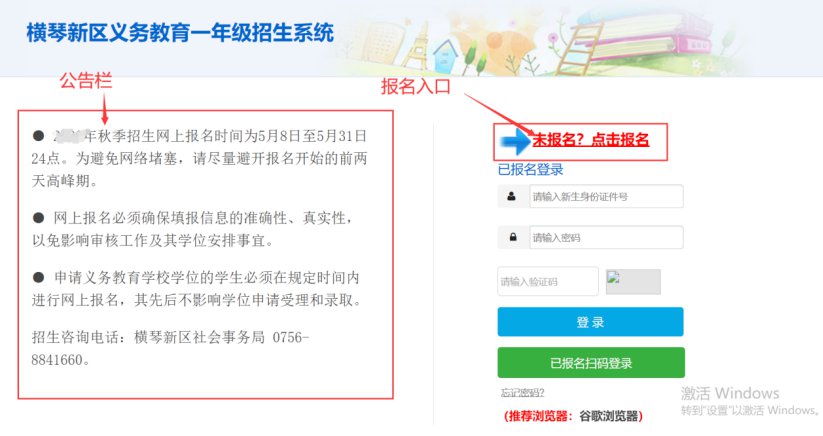This screenshot has height=436, width=823.
Task: Open 未报名？点击报名 registration link
Action: pyautogui.click(x=591, y=140)
